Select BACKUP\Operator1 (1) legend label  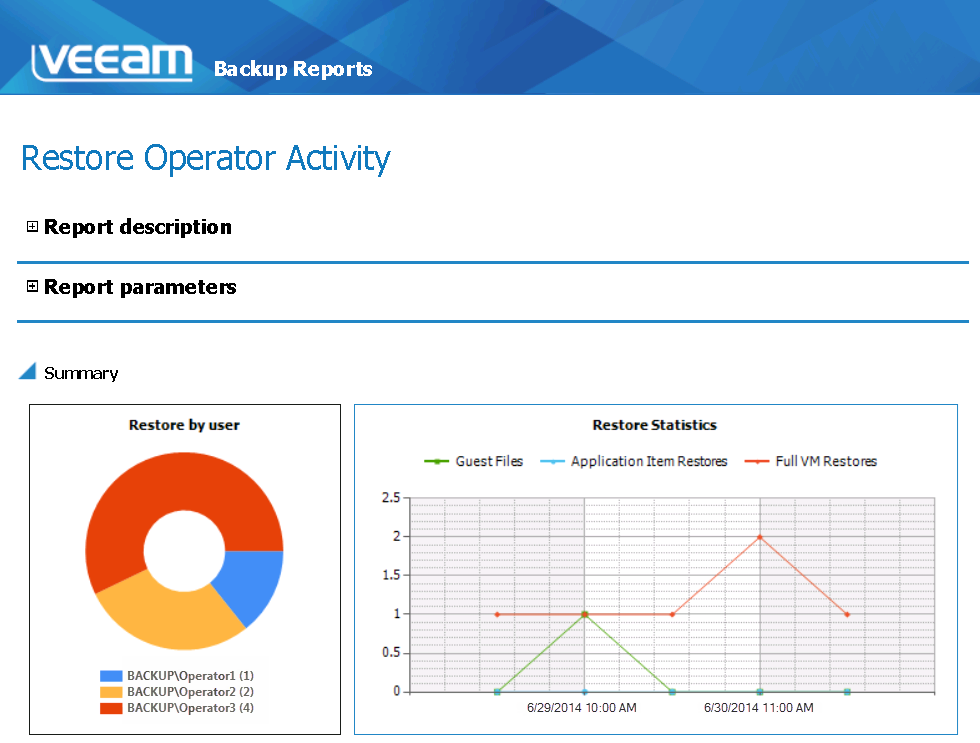191,676
